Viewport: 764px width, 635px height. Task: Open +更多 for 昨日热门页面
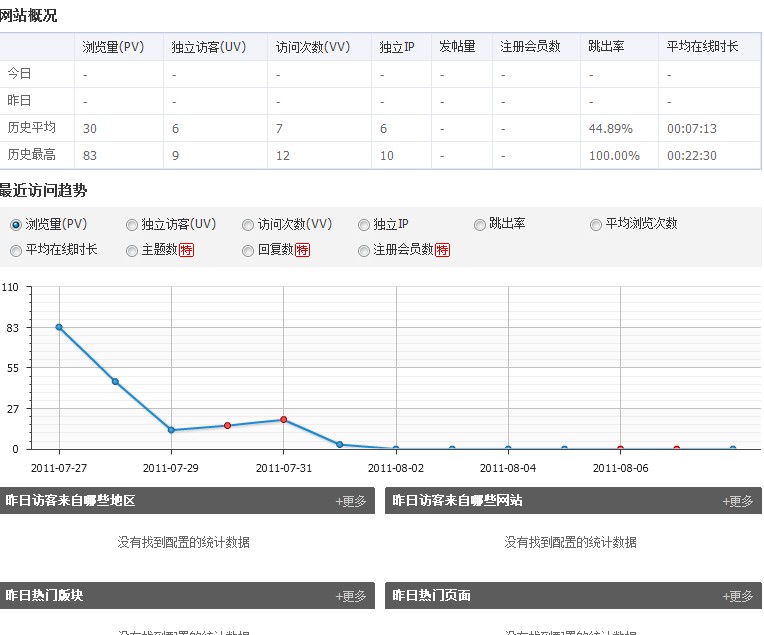tap(738, 596)
